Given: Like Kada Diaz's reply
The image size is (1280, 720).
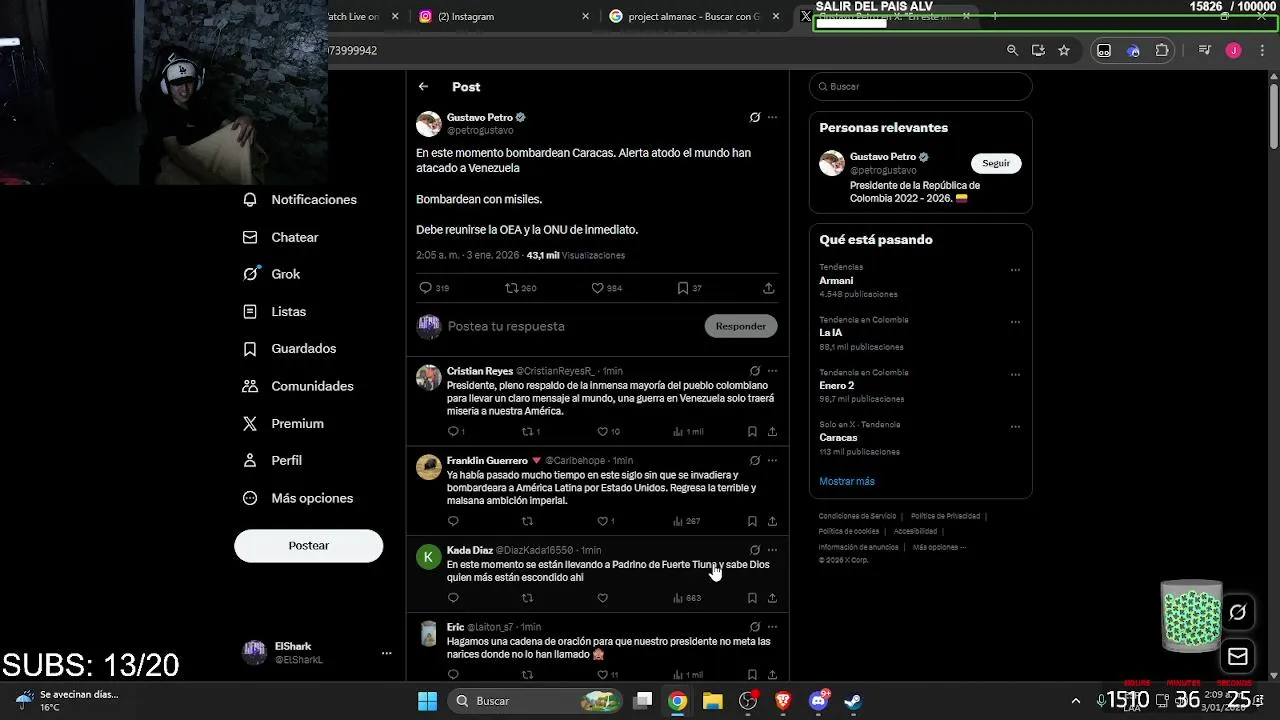Looking at the screenshot, I should pyautogui.click(x=602, y=598).
